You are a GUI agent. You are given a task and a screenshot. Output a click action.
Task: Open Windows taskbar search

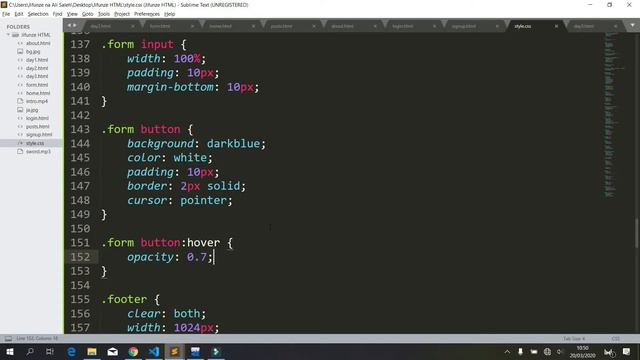pyautogui.click(x=30, y=351)
